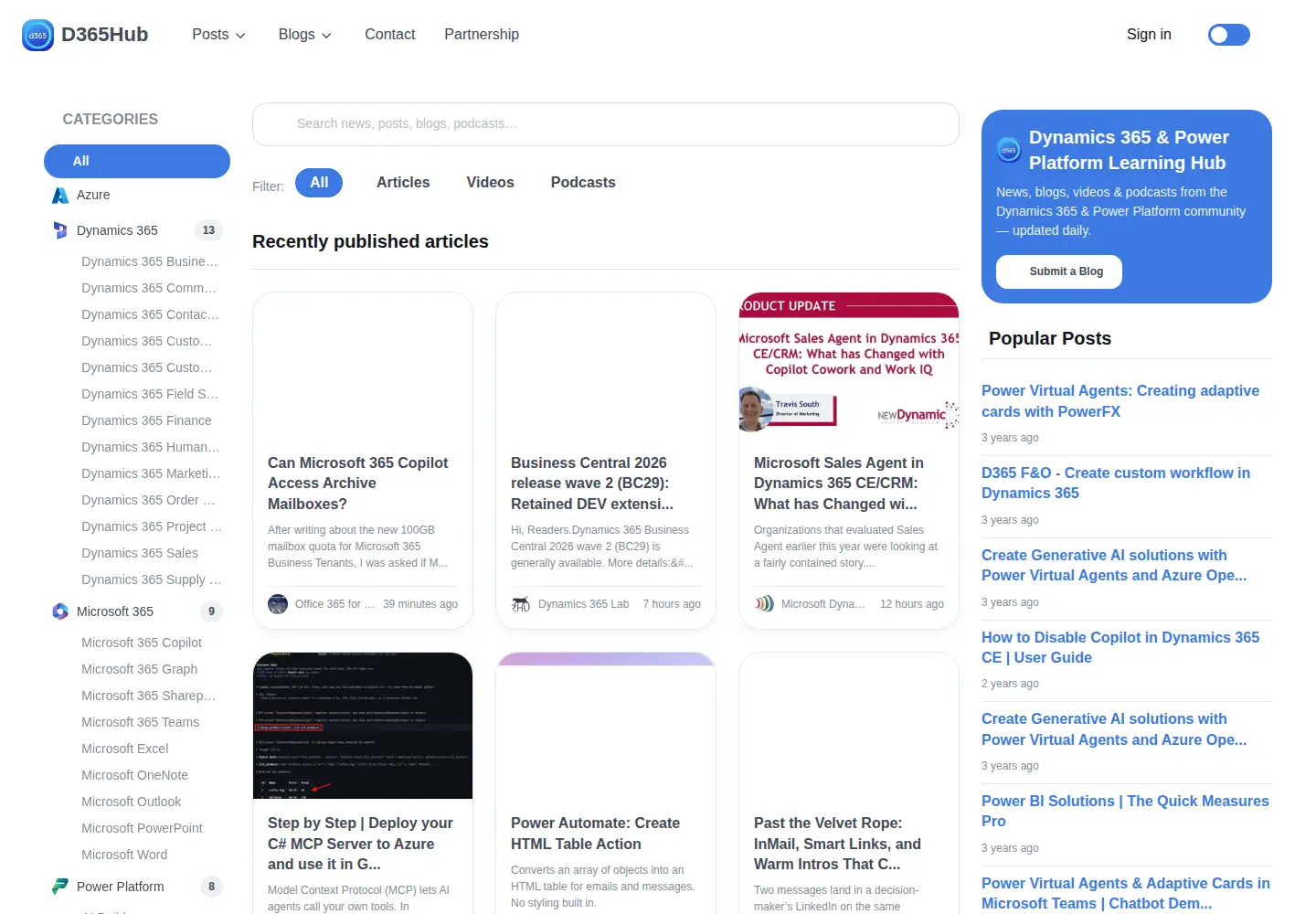Click the Office 365 for author avatar
This screenshot has width=1316, height=914.
(278, 604)
